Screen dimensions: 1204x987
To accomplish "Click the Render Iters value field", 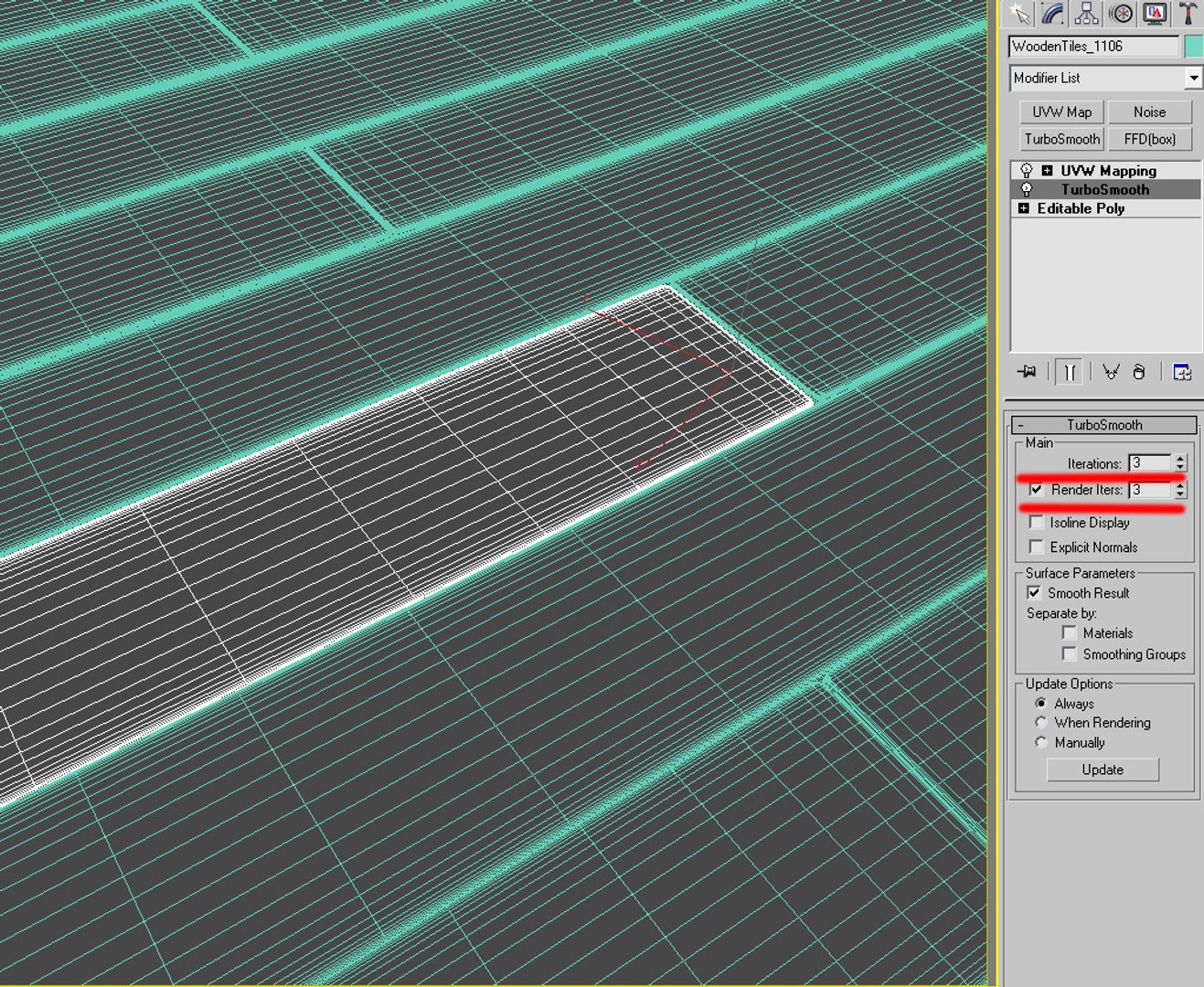I will 1150,490.
